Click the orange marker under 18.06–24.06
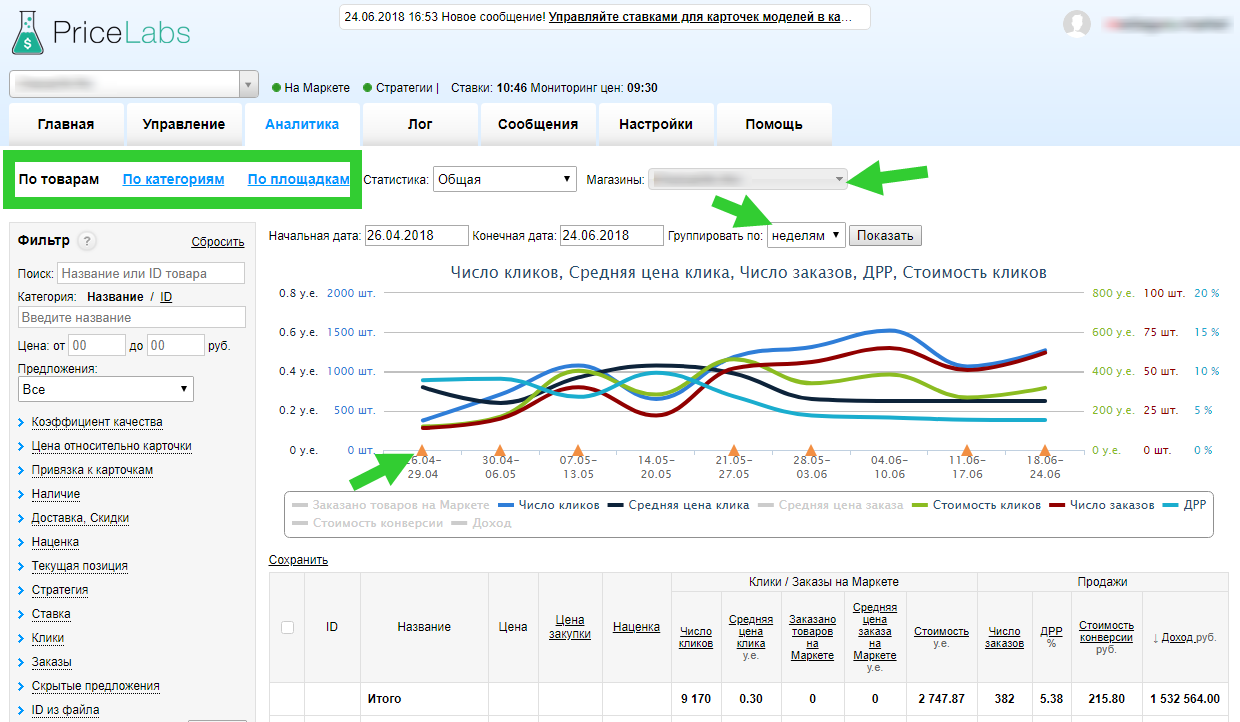 1044,451
